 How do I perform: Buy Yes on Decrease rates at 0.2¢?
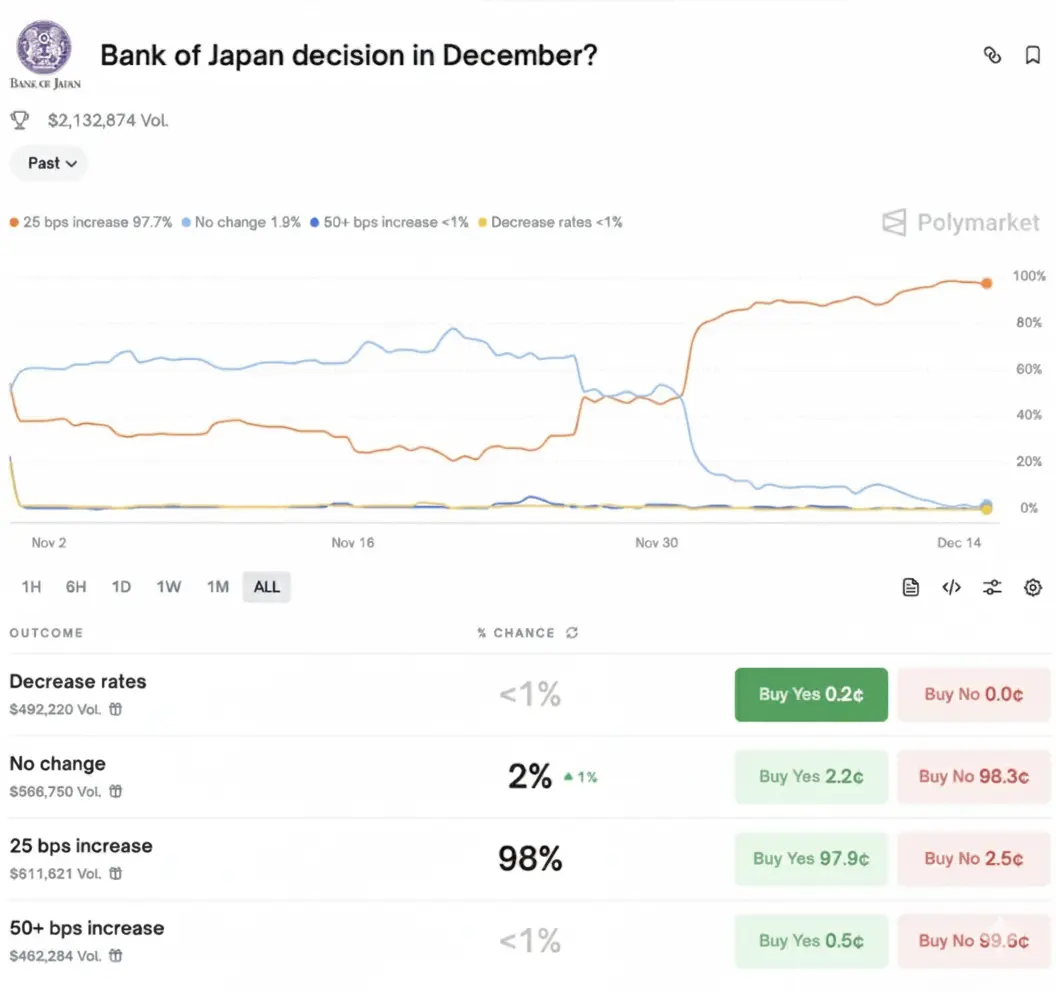811,694
